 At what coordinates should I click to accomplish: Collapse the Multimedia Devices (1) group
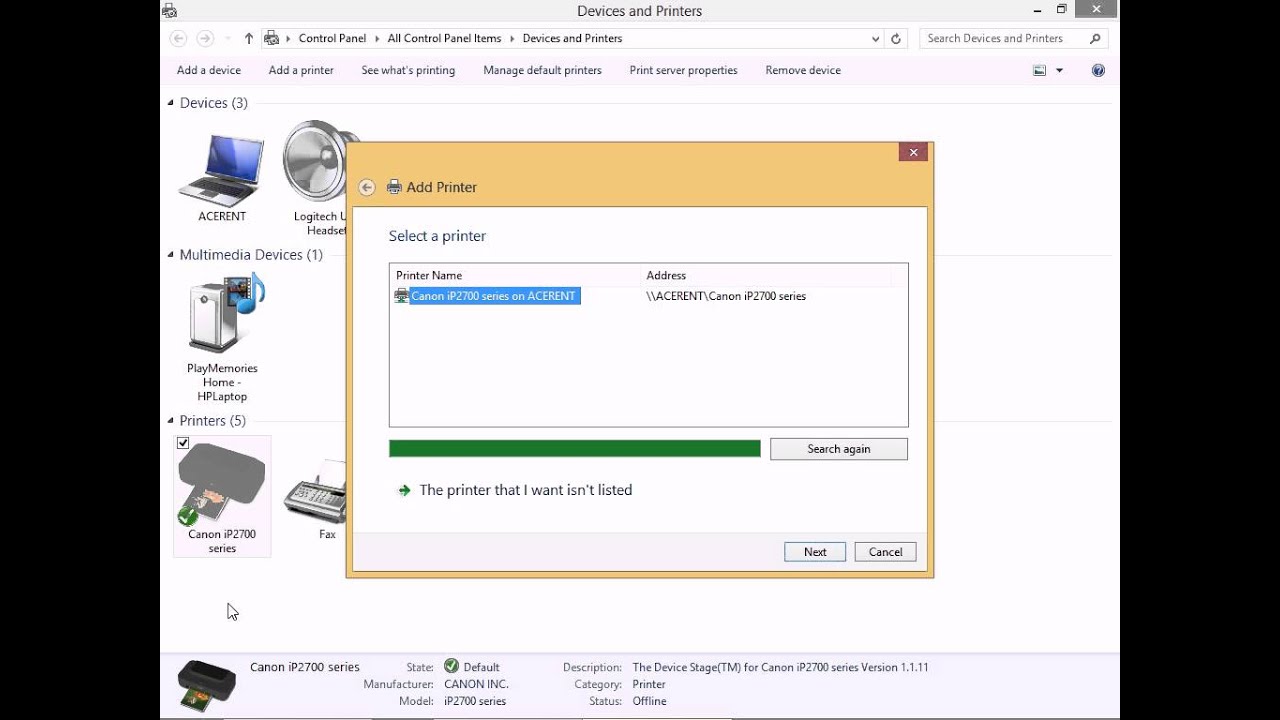tap(170, 255)
